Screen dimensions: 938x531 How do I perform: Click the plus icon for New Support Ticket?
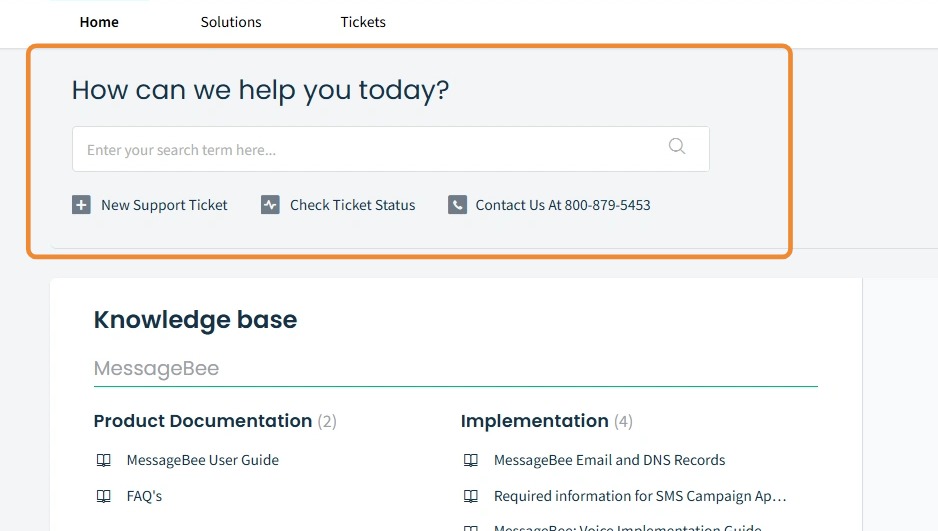(x=81, y=205)
